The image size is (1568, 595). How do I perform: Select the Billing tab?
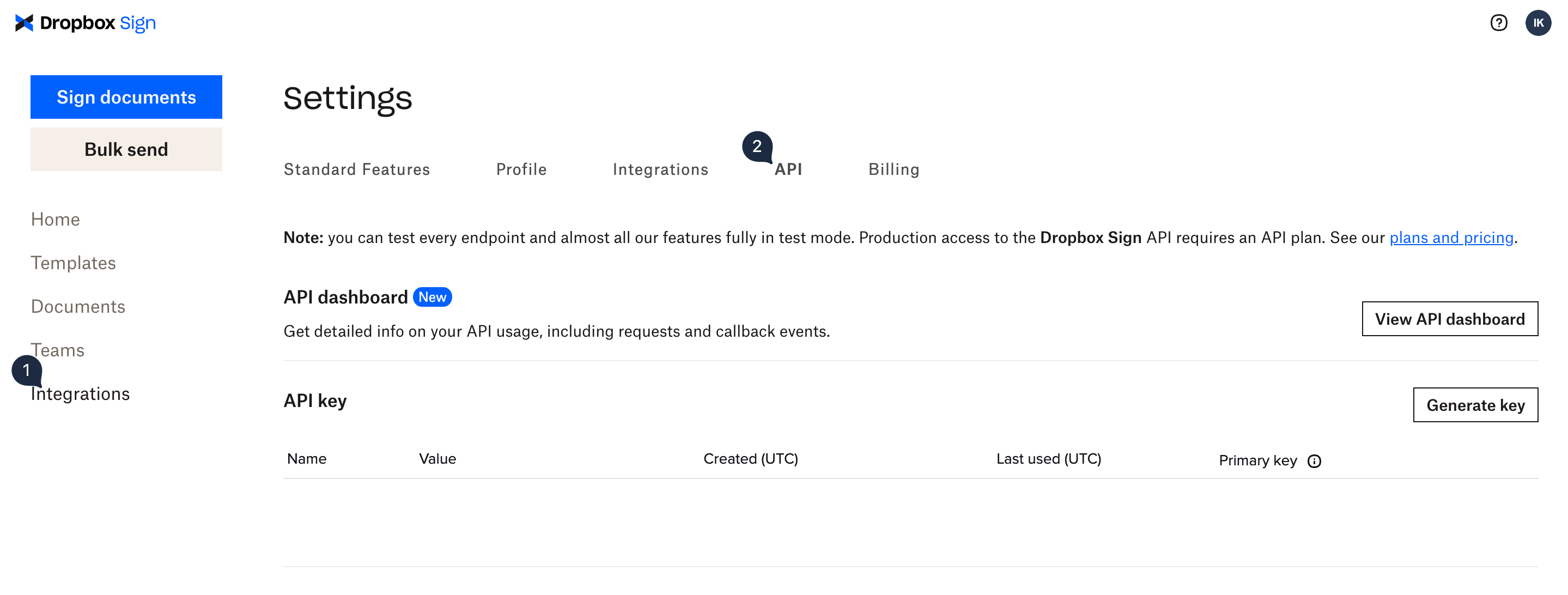coord(894,167)
